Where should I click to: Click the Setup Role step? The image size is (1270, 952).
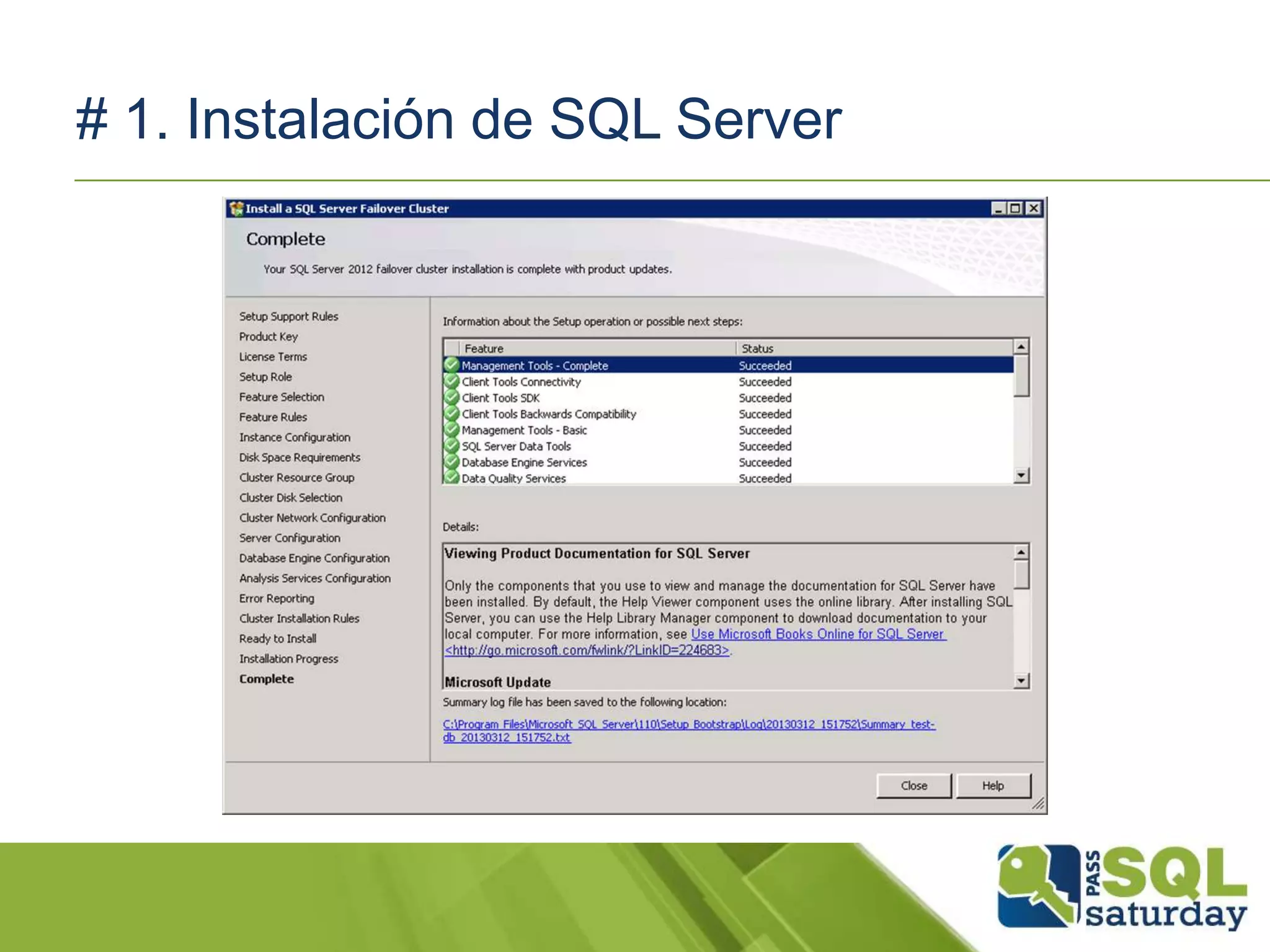click(x=265, y=377)
